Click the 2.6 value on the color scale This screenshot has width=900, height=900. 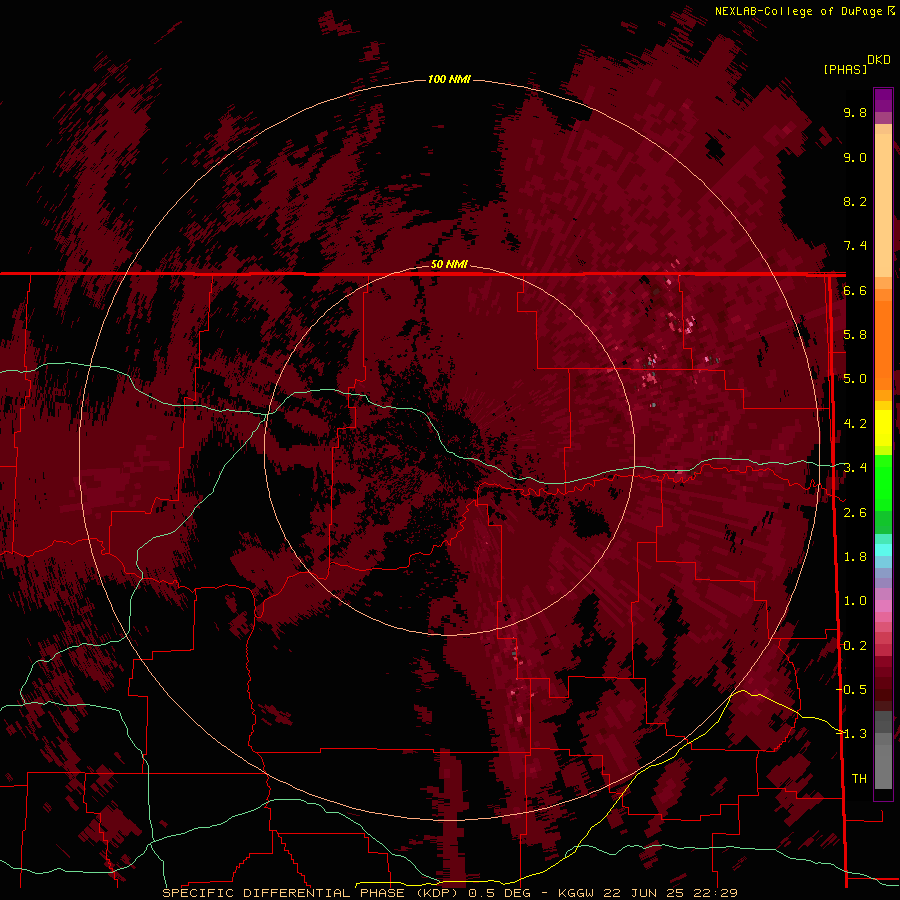[855, 512]
